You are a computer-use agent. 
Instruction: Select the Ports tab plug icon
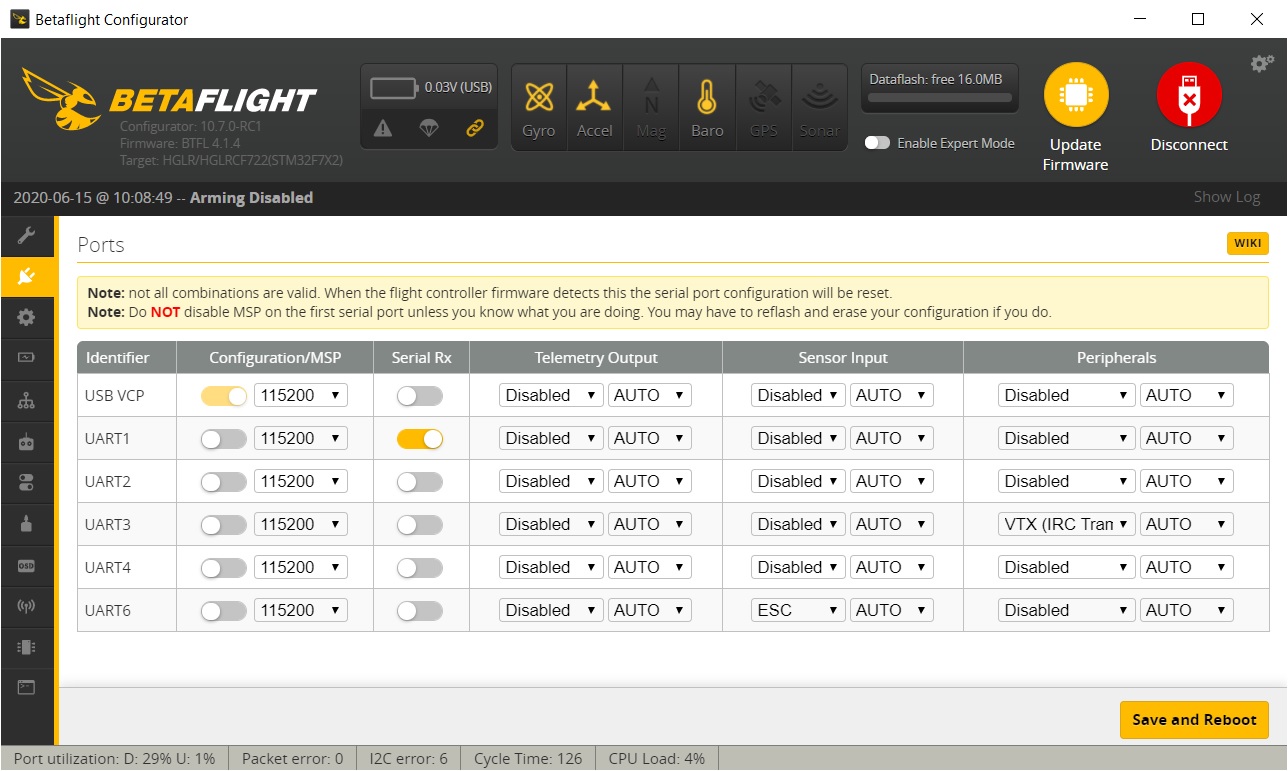point(26,276)
